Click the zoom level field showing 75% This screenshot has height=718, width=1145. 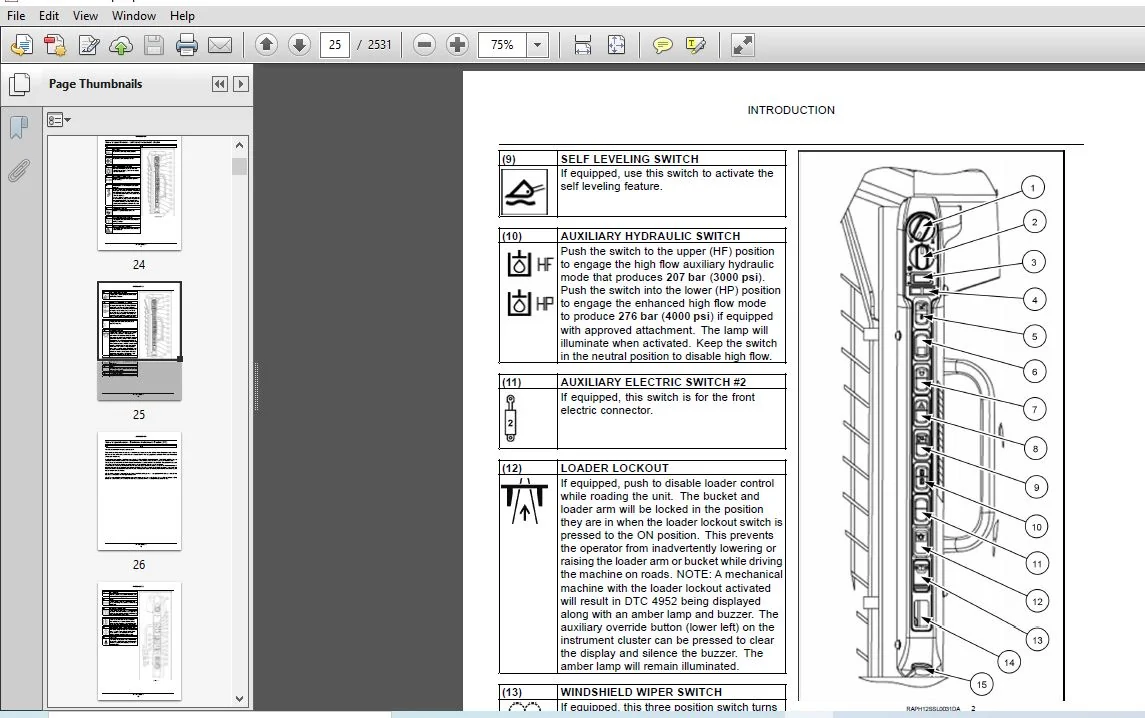point(502,45)
